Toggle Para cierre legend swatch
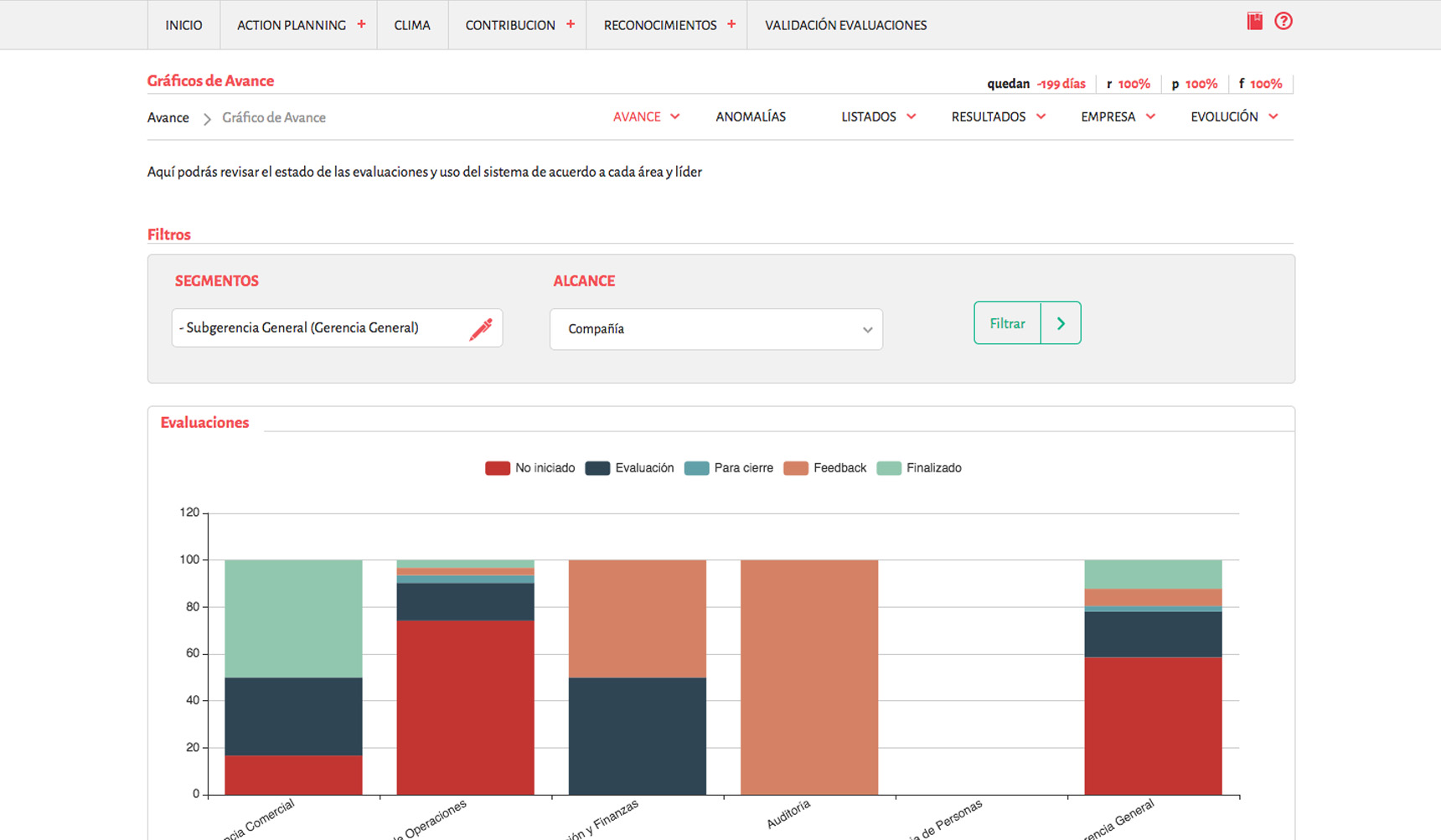Image resolution: width=1441 pixels, height=840 pixels. [697, 468]
